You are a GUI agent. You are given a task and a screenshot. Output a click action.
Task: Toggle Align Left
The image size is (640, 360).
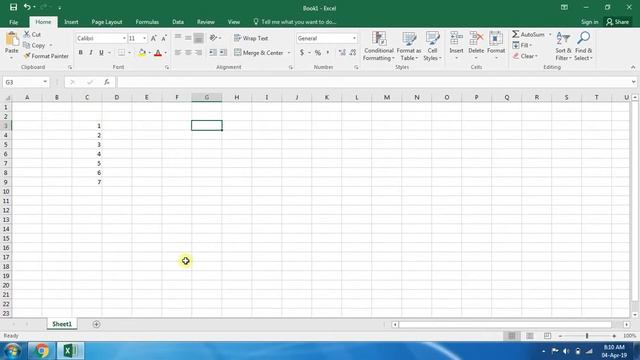click(178, 53)
